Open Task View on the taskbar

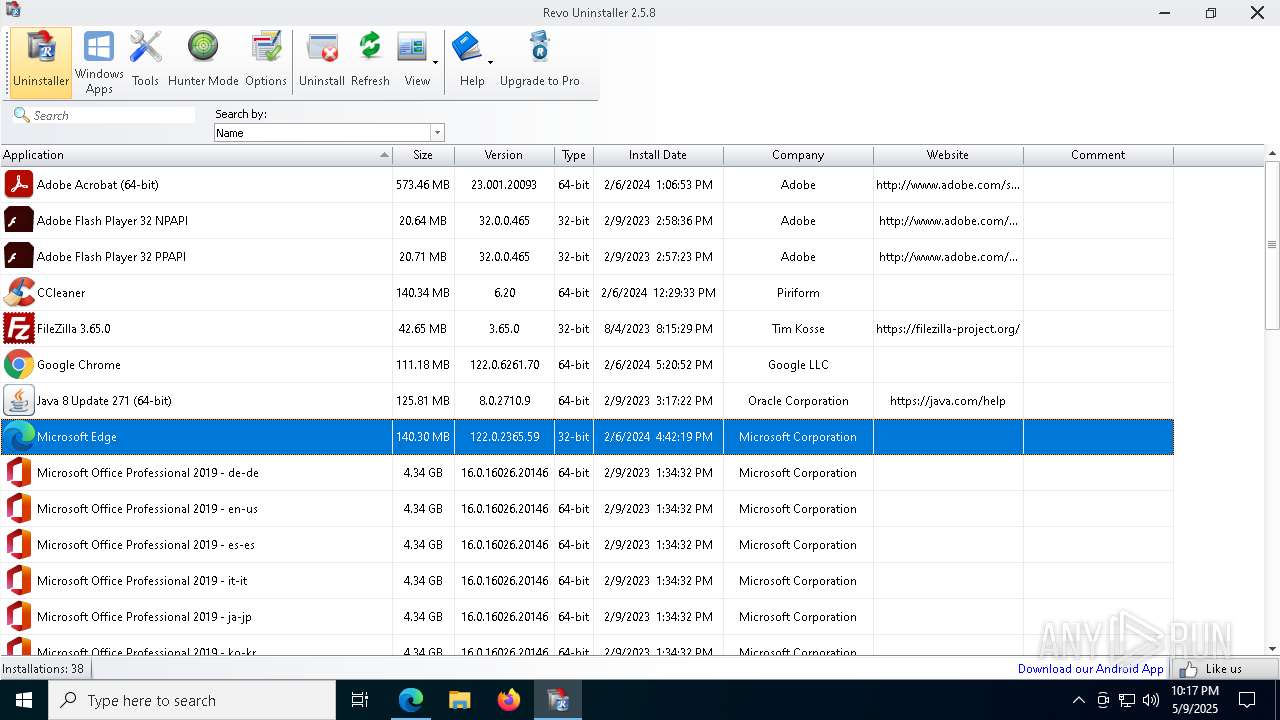(x=360, y=700)
